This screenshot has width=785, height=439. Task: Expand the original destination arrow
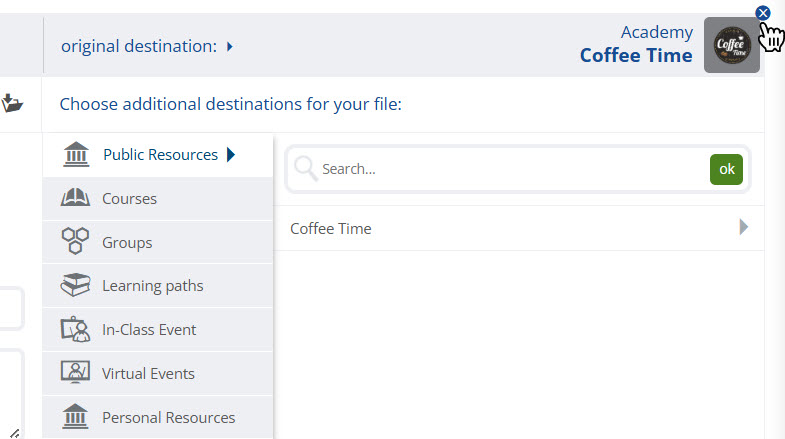pyautogui.click(x=230, y=46)
